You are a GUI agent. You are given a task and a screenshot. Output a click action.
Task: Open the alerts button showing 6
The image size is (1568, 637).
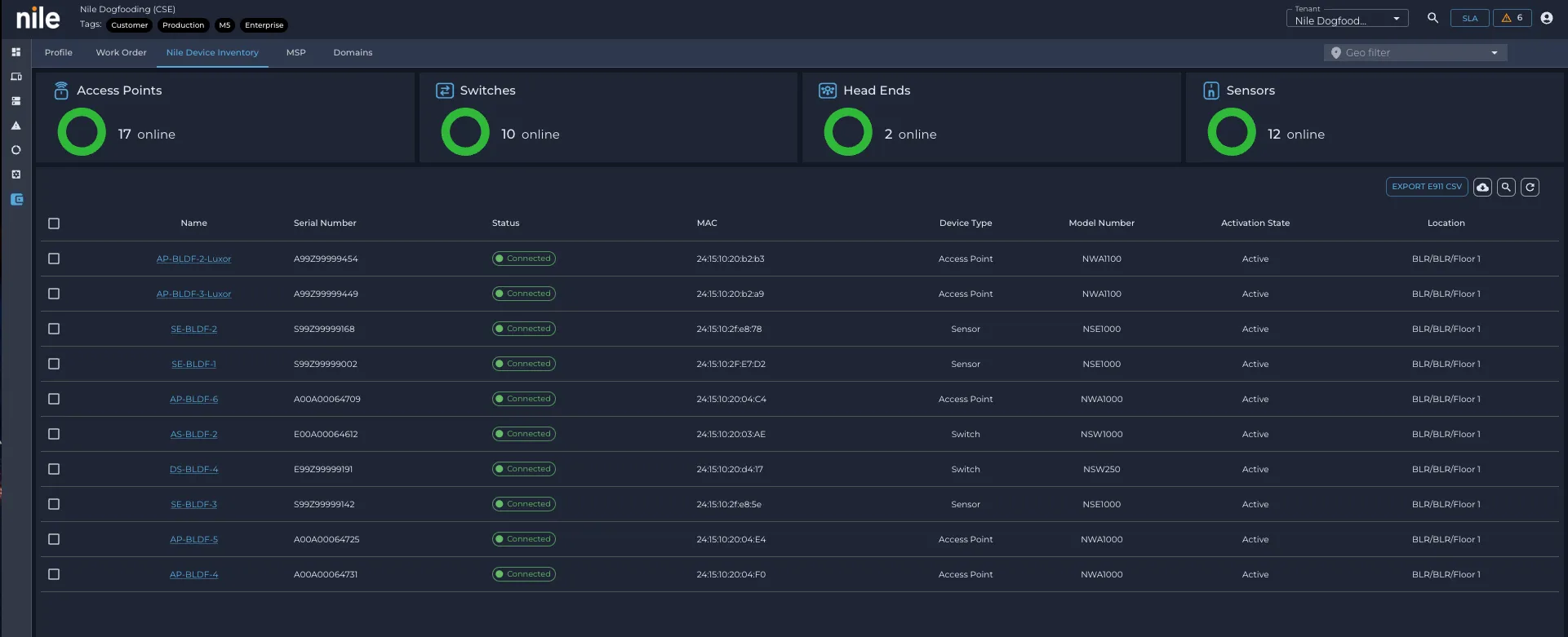point(1512,18)
